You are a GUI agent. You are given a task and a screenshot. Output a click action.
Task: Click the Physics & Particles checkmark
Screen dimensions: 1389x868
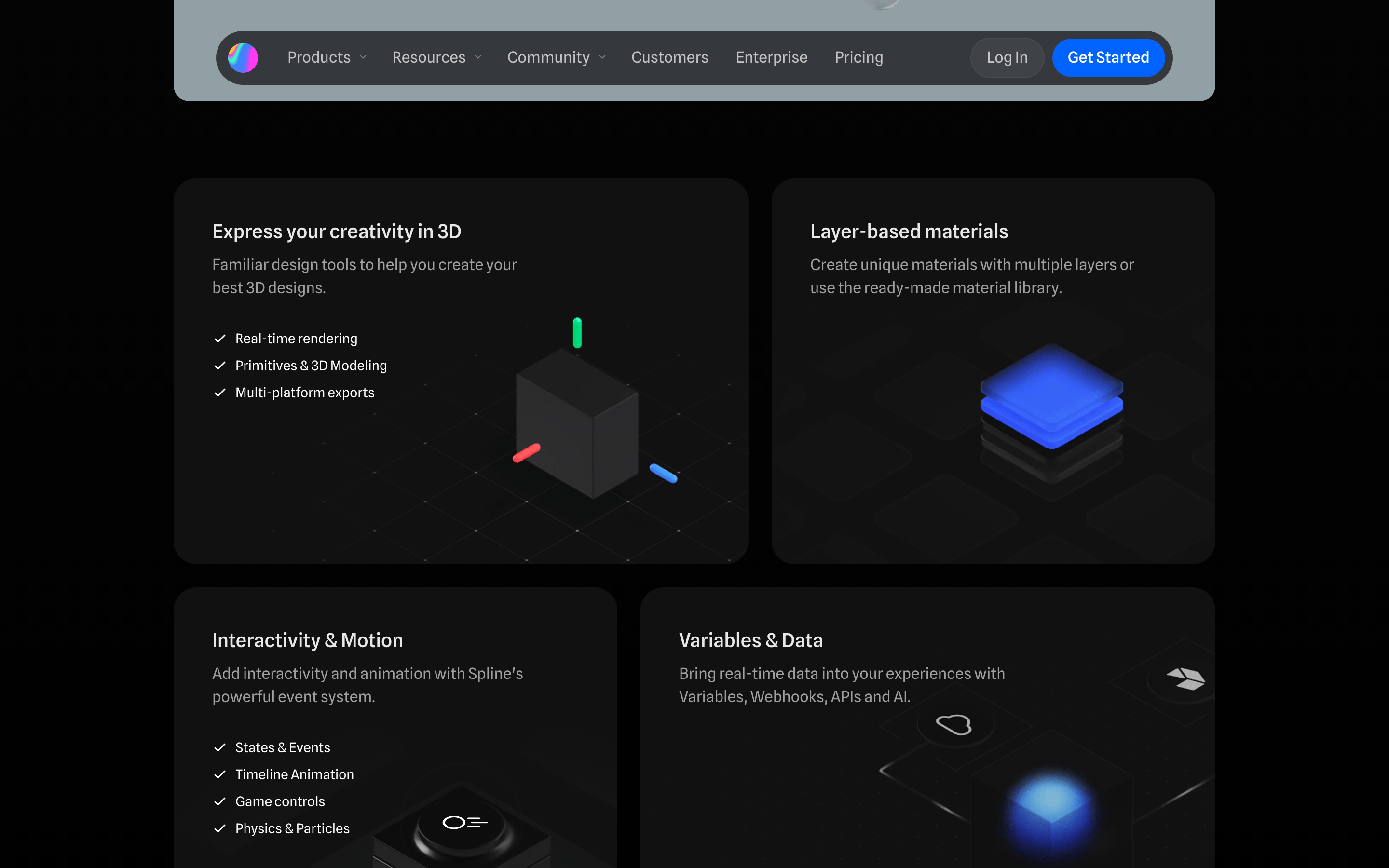[x=219, y=828]
